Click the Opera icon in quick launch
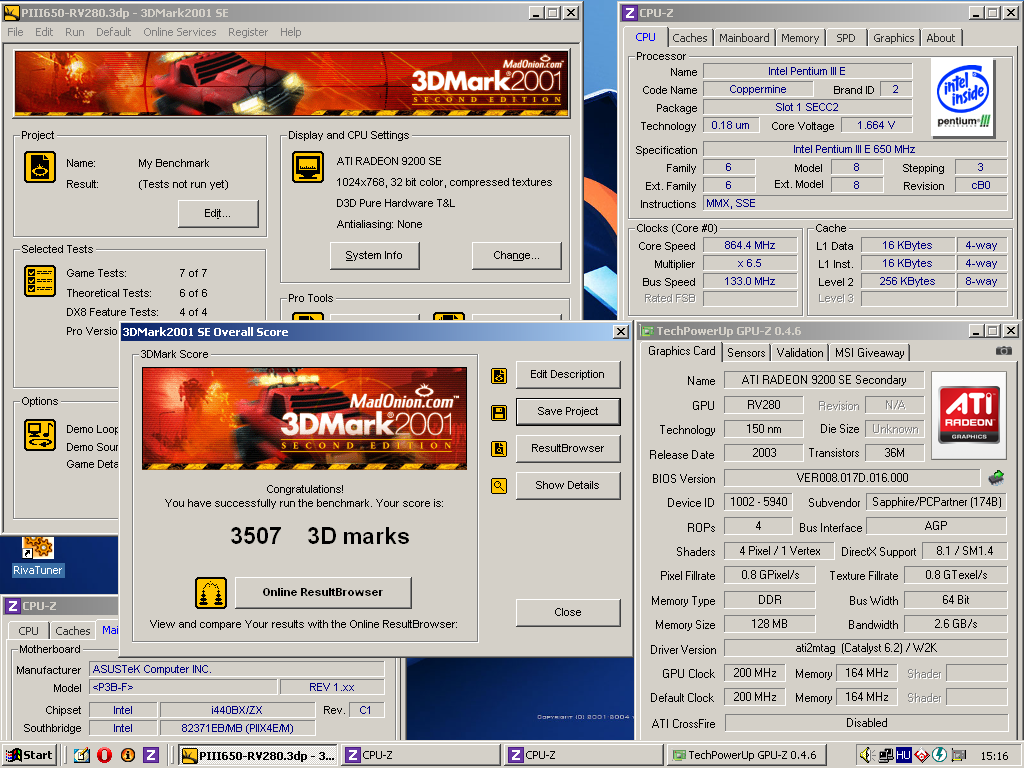This screenshot has width=1024, height=768. click(x=104, y=755)
